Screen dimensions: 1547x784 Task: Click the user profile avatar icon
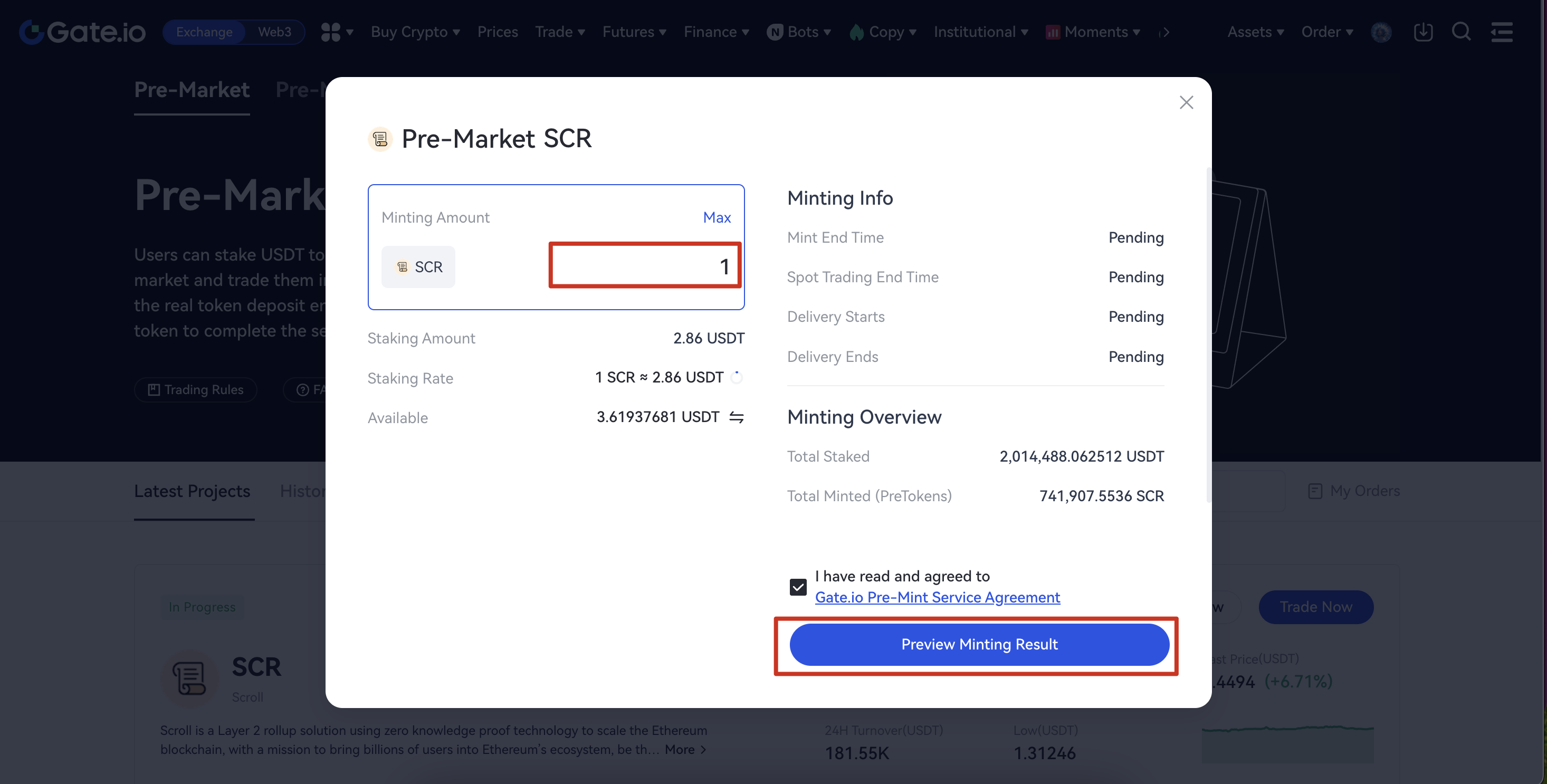[1381, 32]
